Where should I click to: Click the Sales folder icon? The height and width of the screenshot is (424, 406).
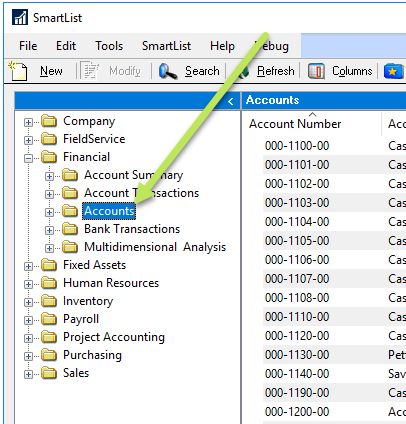[x=49, y=373]
